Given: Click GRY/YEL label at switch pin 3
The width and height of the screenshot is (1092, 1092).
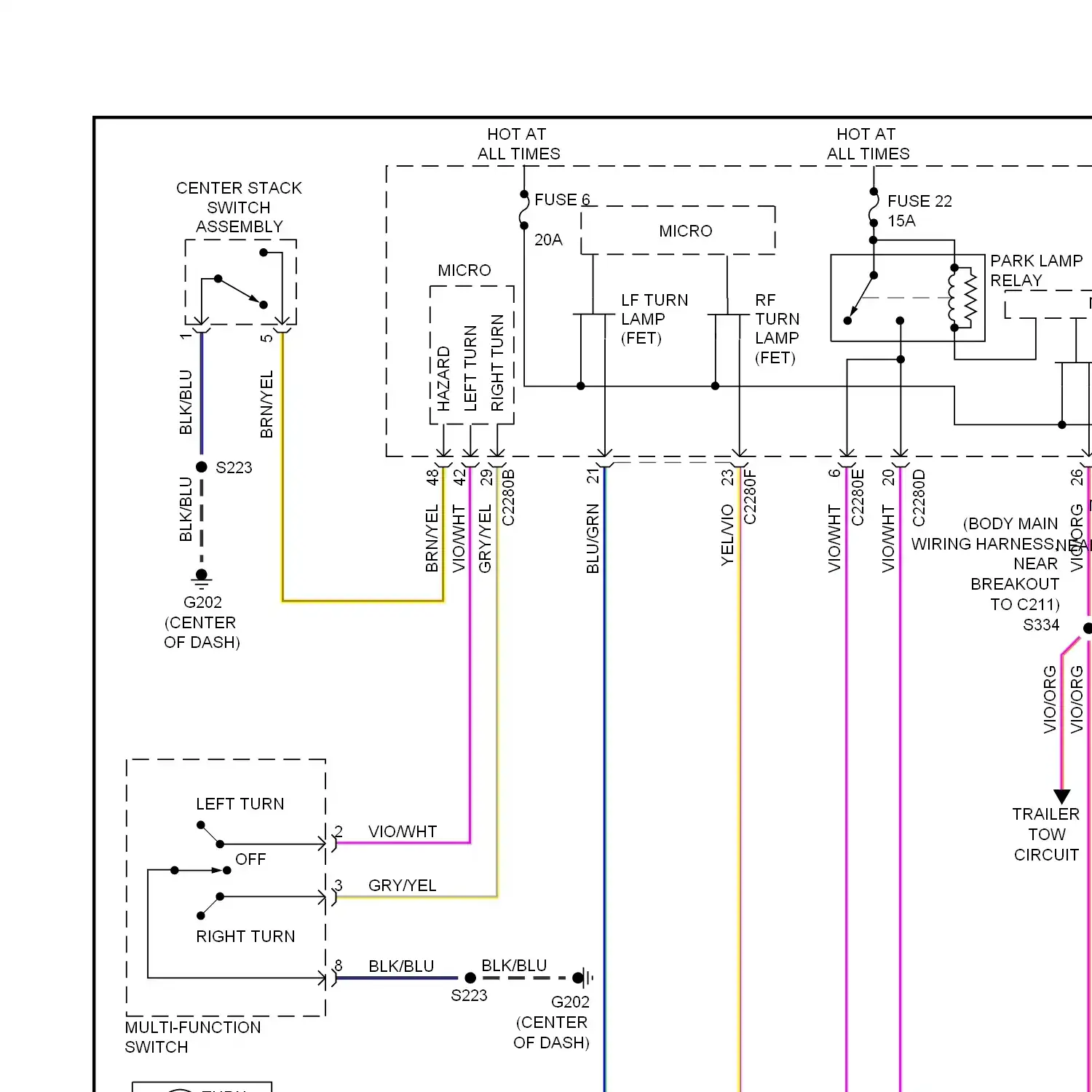Looking at the screenshot, I should click(x=402, y=885).
